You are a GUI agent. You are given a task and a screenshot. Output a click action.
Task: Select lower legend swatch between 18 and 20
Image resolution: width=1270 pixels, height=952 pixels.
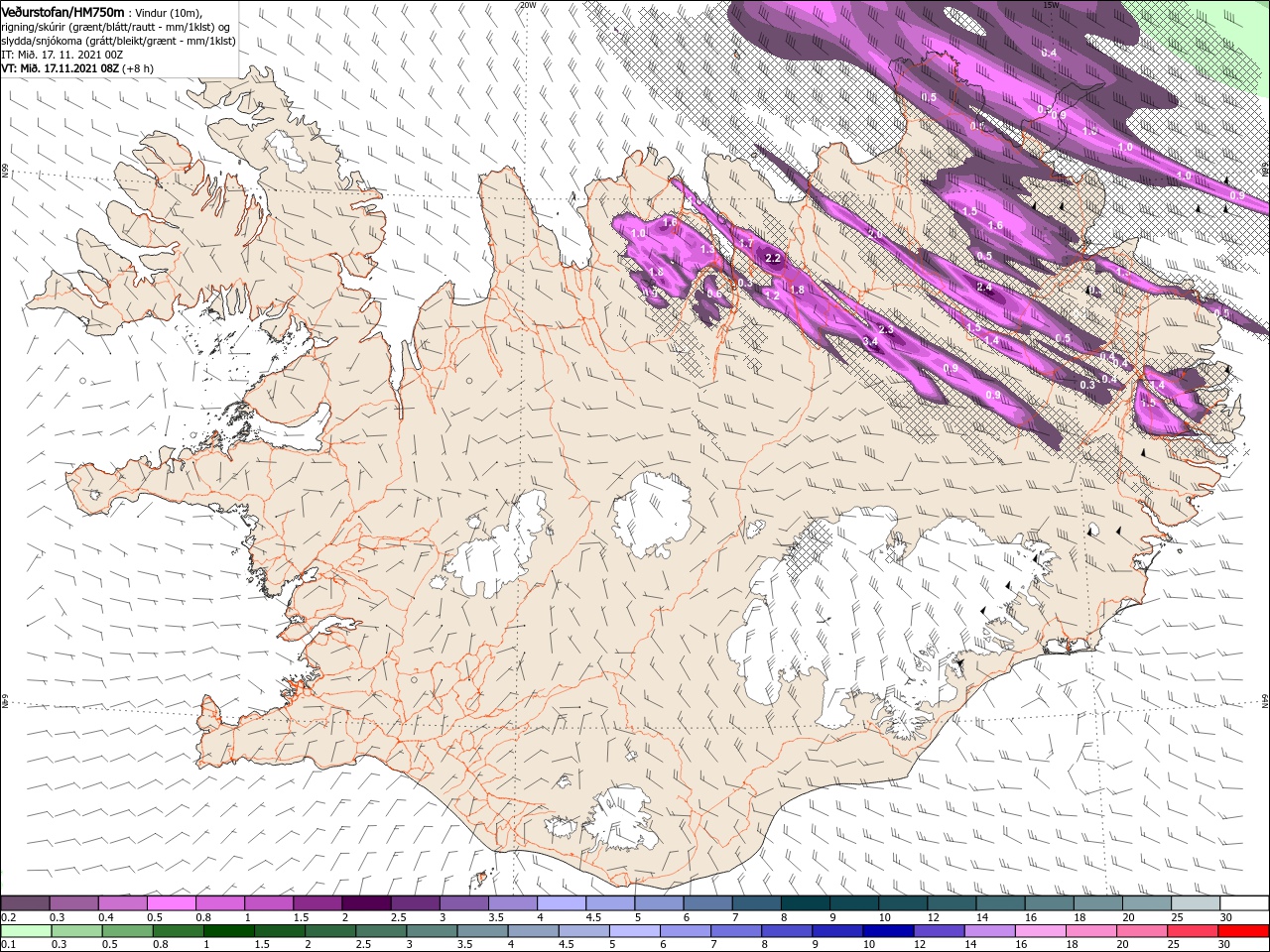pos(1091,931)
